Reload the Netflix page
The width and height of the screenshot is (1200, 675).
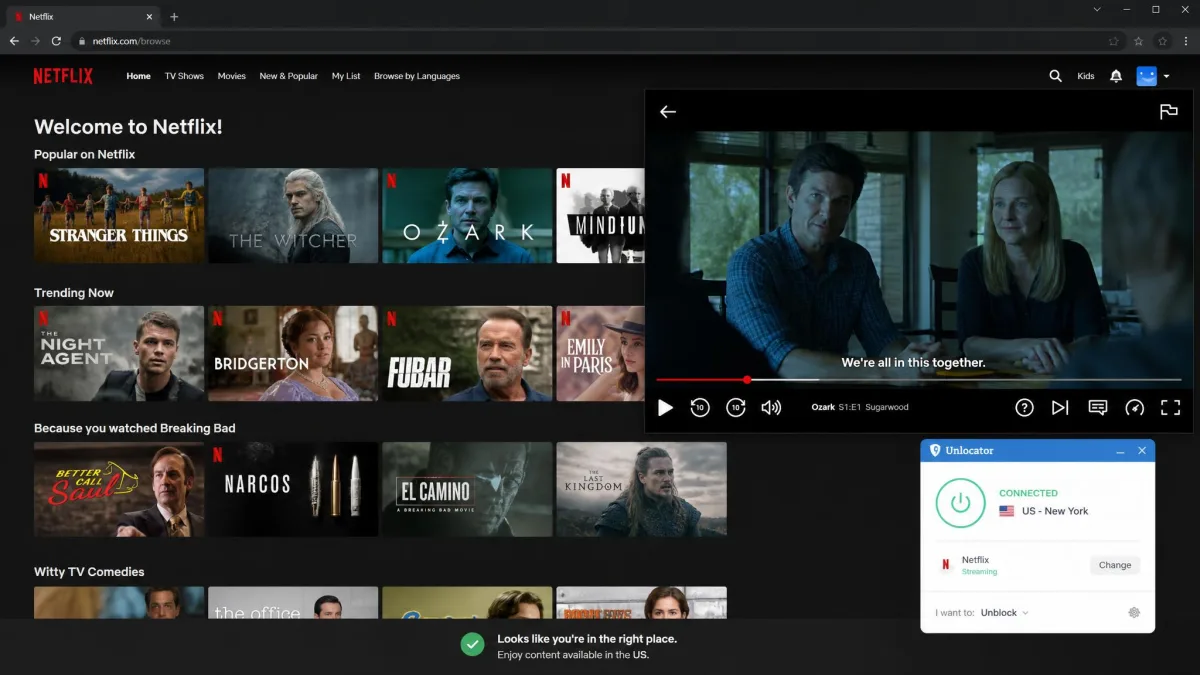tap(56, 41)
